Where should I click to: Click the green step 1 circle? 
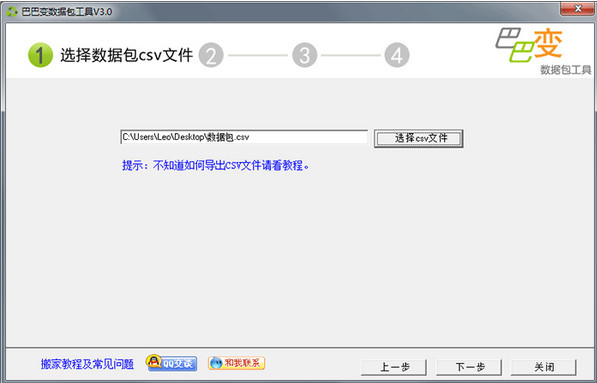pos(40,55)
